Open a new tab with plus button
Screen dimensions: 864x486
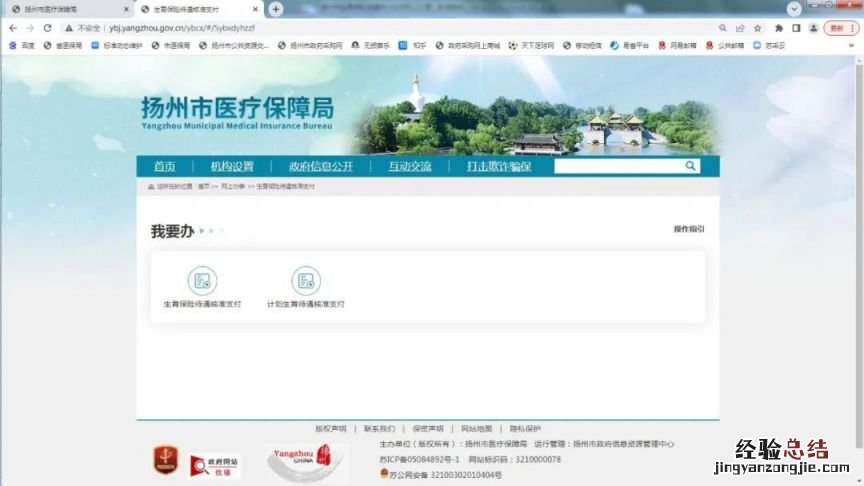(276, 9)
